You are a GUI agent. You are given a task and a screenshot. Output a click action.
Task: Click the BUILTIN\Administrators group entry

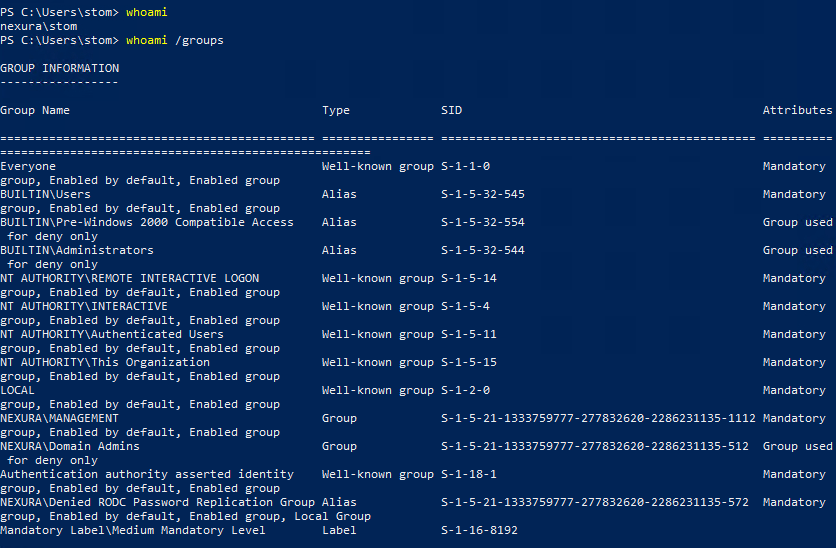click(77, 250)
